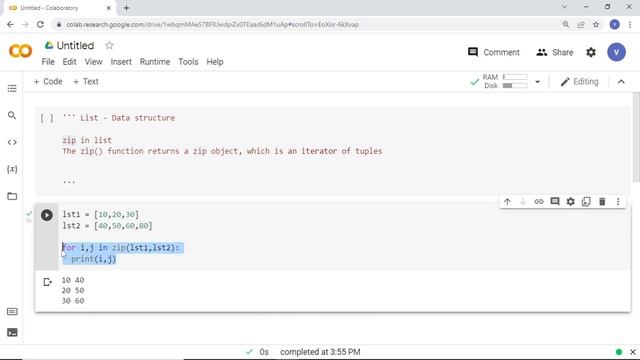Viewport: 640px width, 360px height.
Task: Bookmark this tab star
Action: click(596, 24)
